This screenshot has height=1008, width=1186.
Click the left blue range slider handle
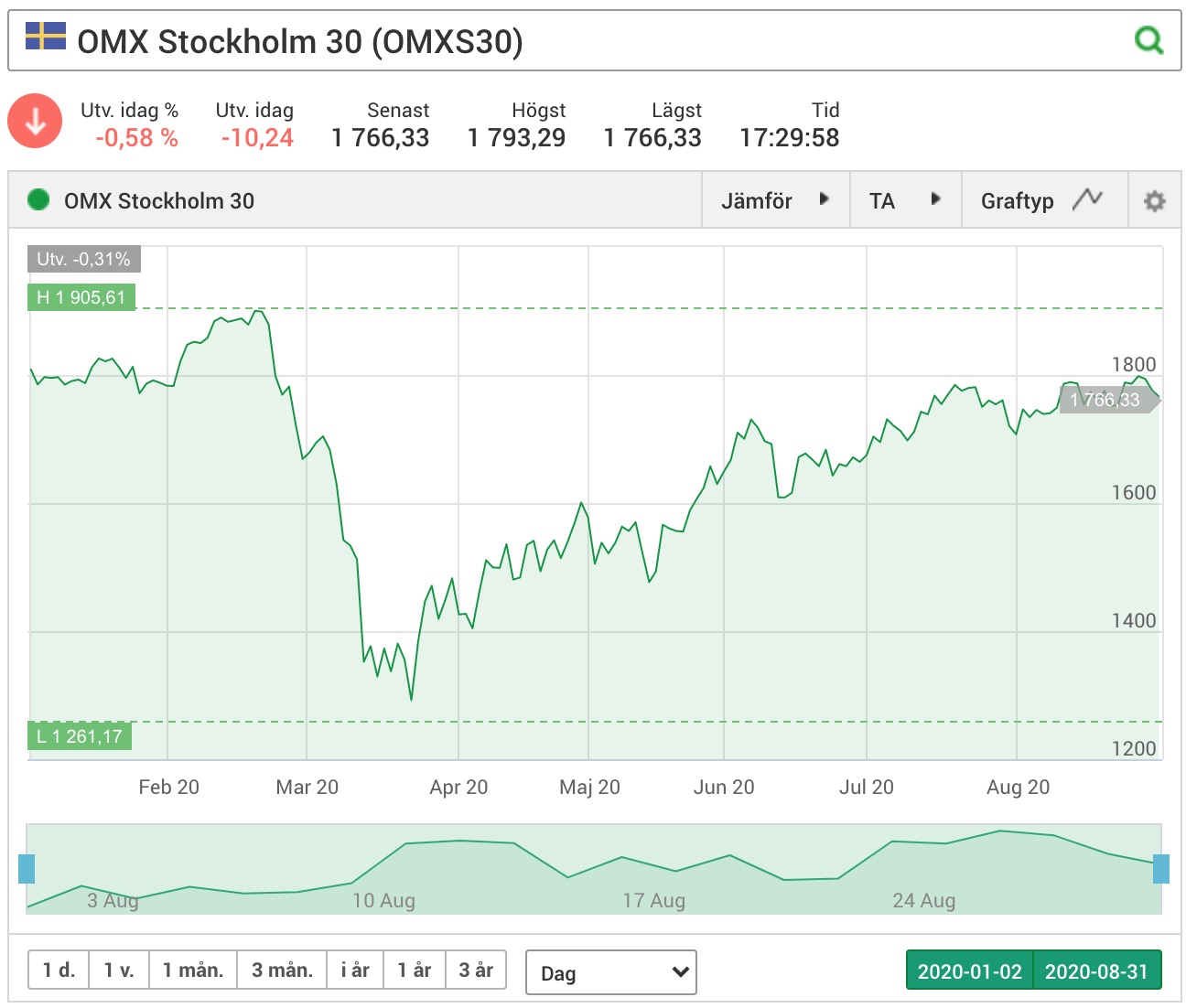point(27,869)
